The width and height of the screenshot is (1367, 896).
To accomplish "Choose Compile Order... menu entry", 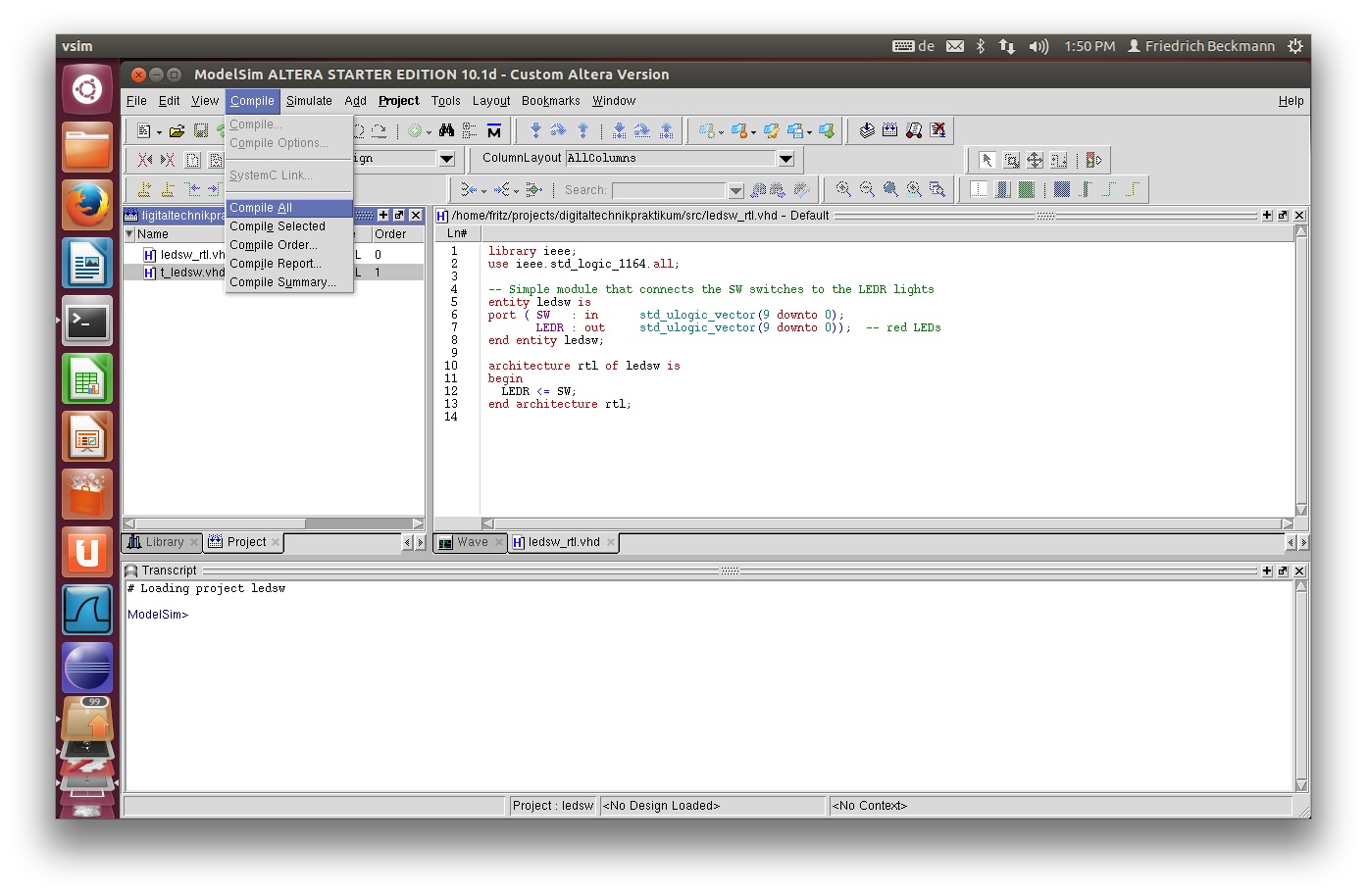I will pos(274,245).
